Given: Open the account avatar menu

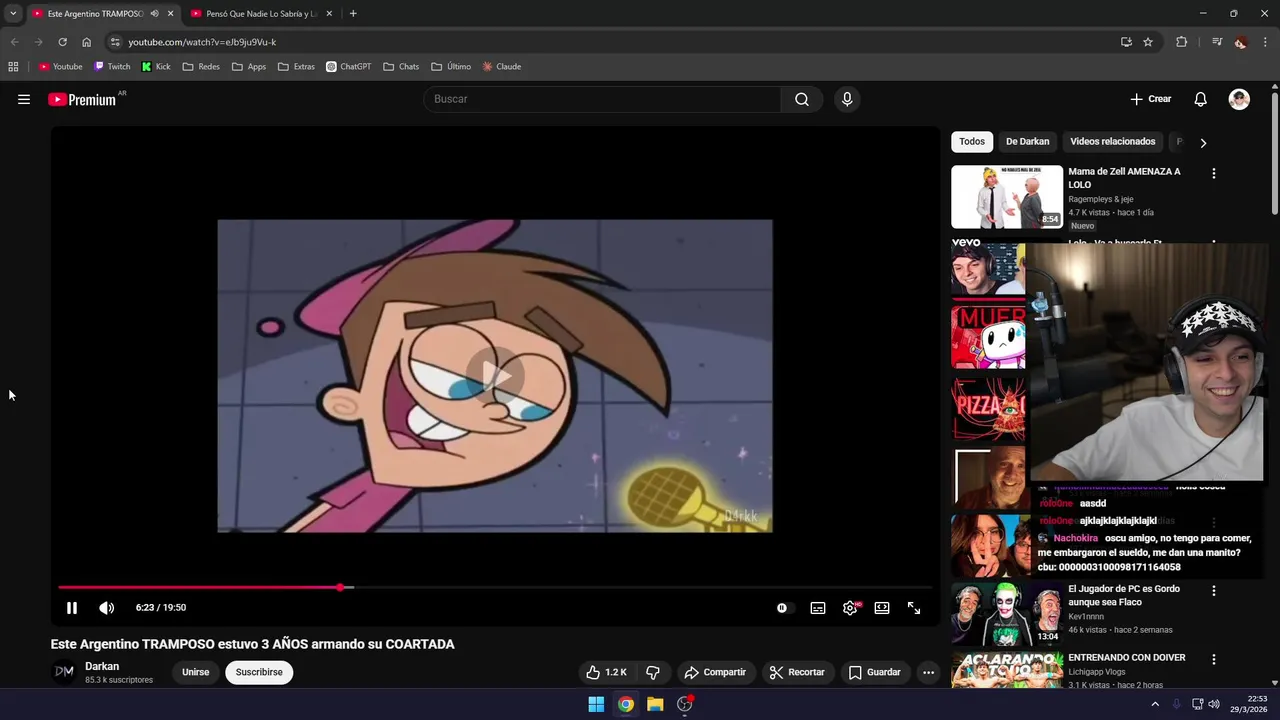Looking at the screenshot, I should pos(1239,99).
